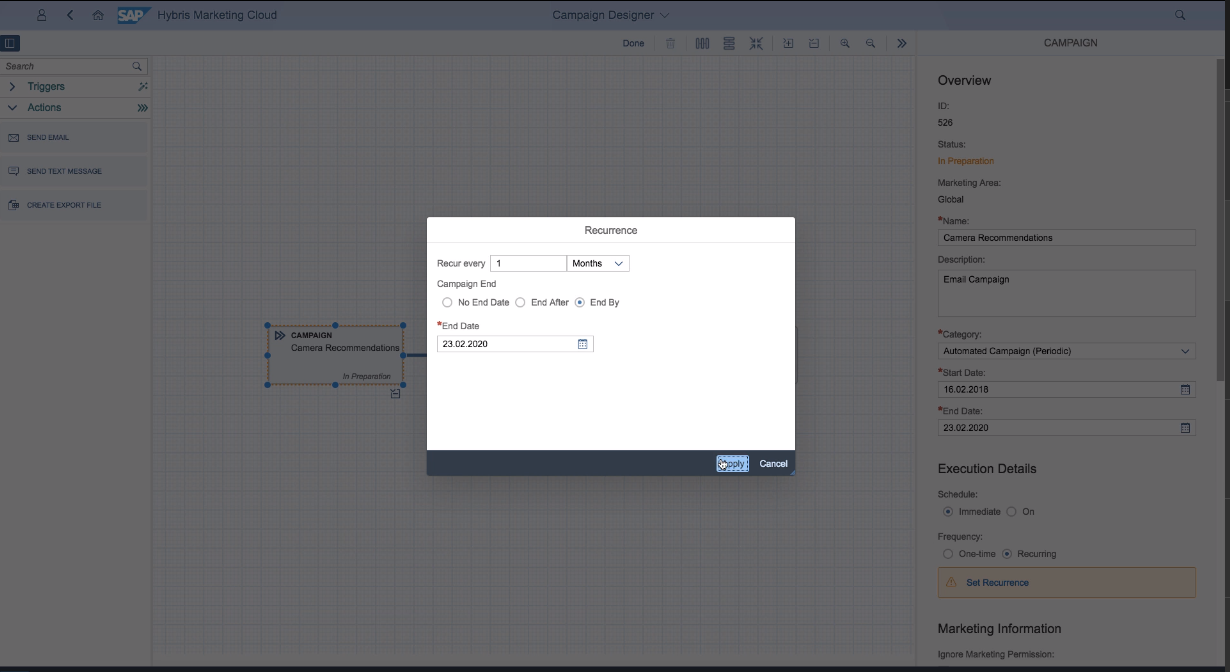Image resolution: width=1230 pixels, height=672 pixels.
Task: Collapse the Actions section
Action: pos(12,107)
